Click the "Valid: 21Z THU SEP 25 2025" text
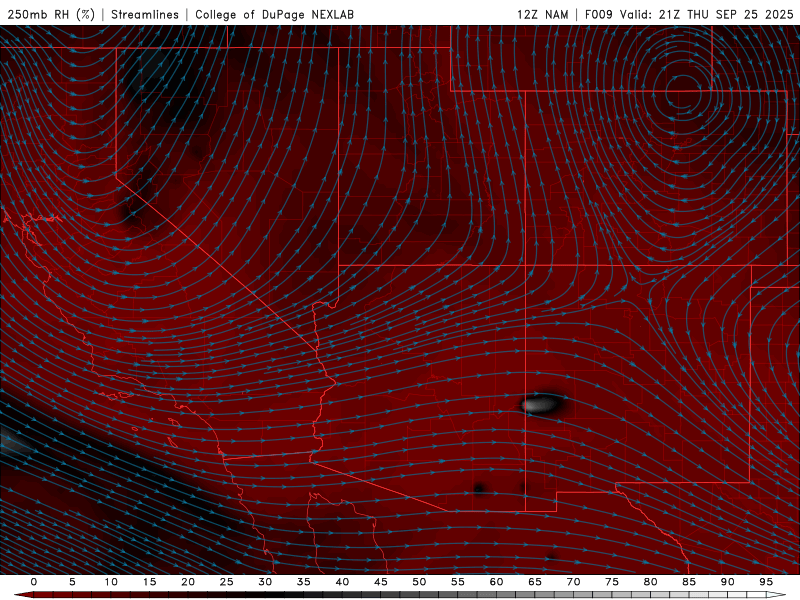The image size is (800, 600). click(x=707, y=14)
